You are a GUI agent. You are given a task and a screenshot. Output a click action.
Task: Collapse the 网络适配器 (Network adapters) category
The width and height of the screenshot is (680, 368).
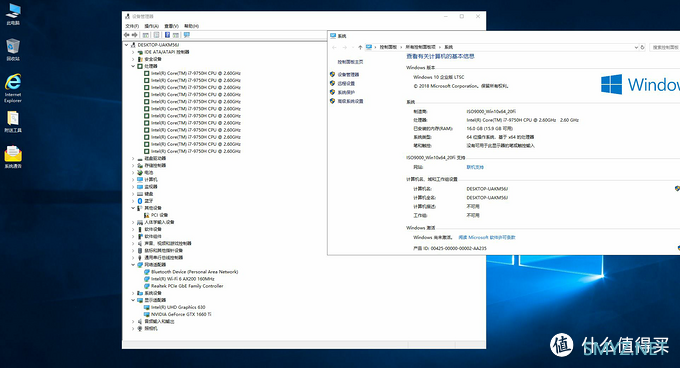pos(133,264)
